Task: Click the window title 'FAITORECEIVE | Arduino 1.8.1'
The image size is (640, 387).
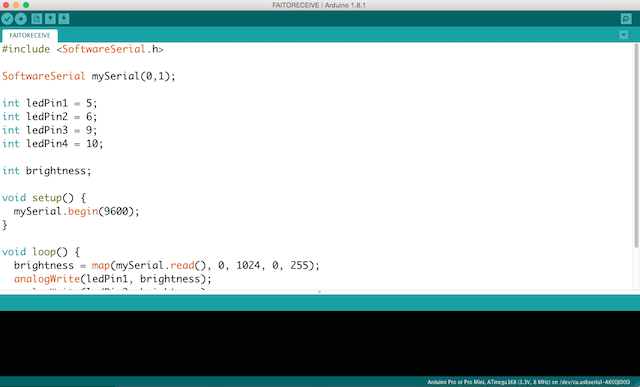Action: (319, 5)
